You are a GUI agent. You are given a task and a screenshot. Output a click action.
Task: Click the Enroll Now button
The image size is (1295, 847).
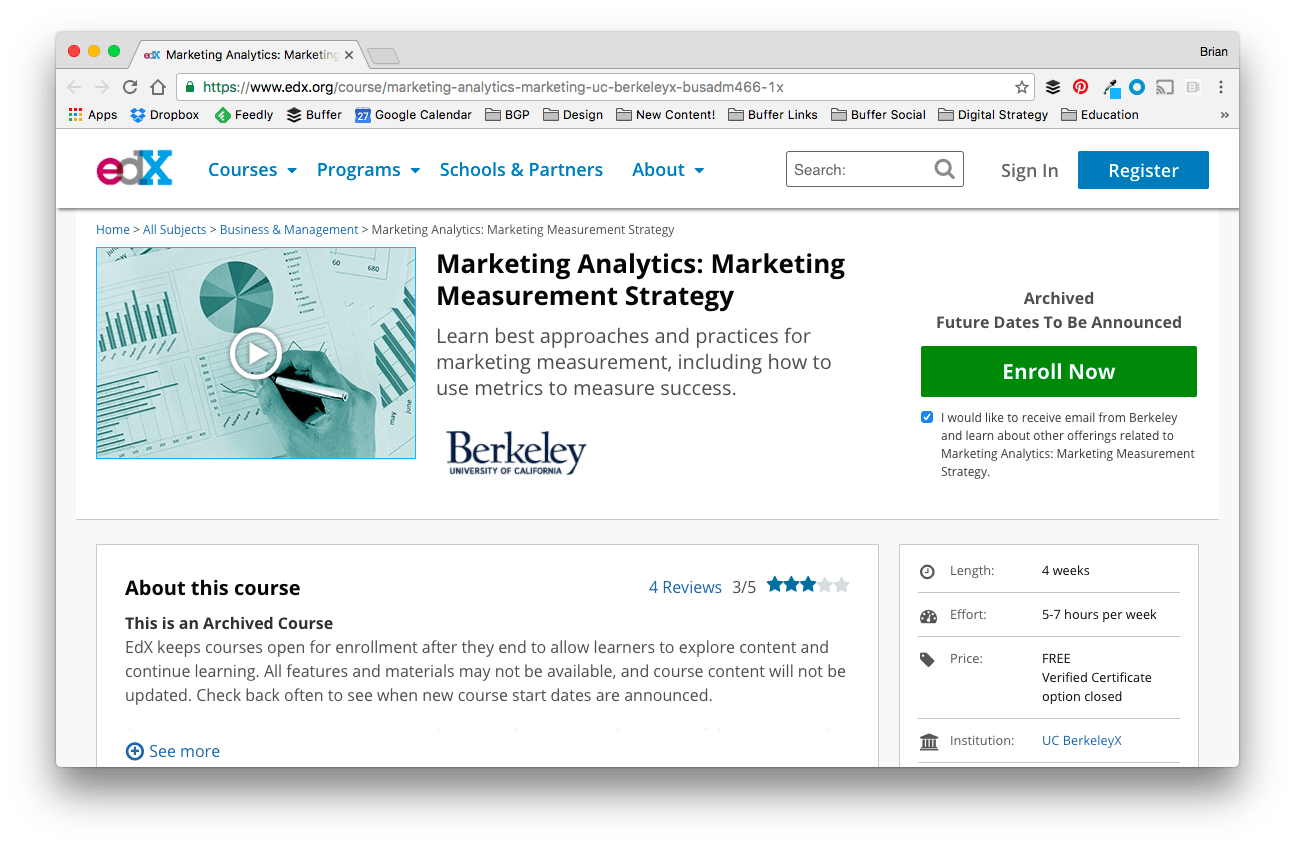[1057, 371]
